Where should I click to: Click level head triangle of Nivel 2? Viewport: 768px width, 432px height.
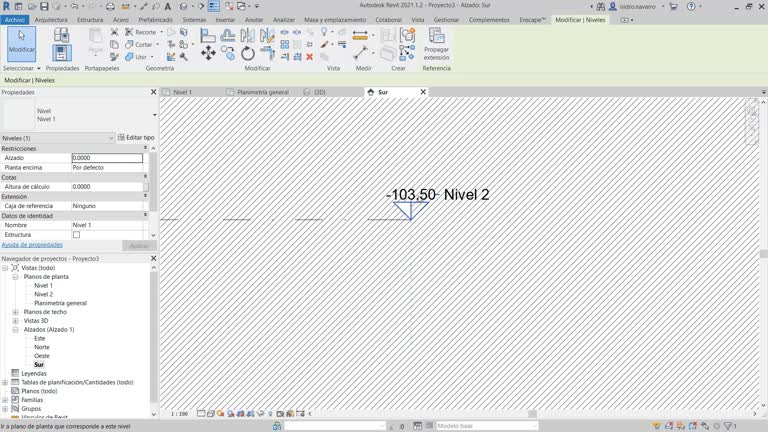tap(410, 210)
